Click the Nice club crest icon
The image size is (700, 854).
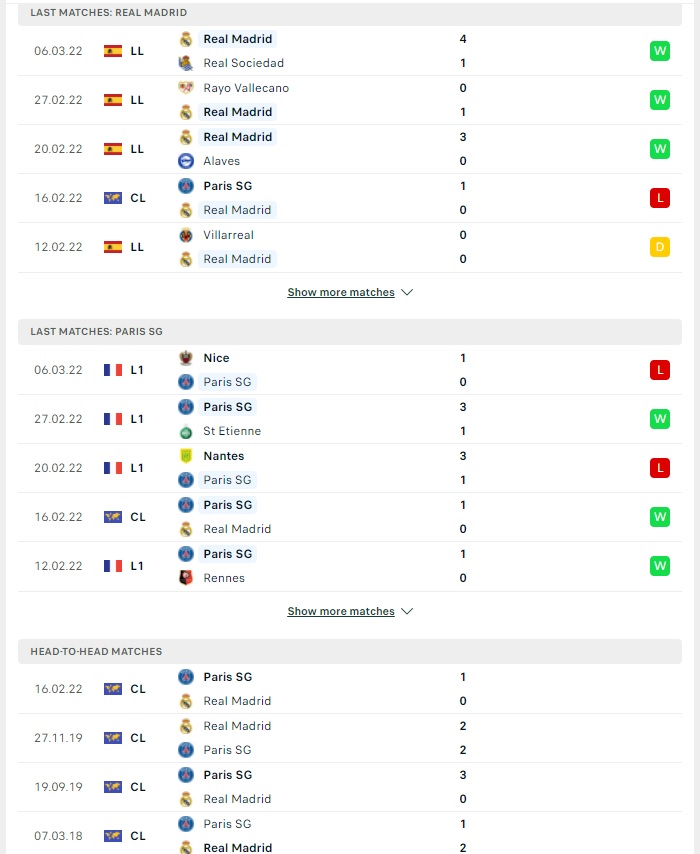pos(186,358)
